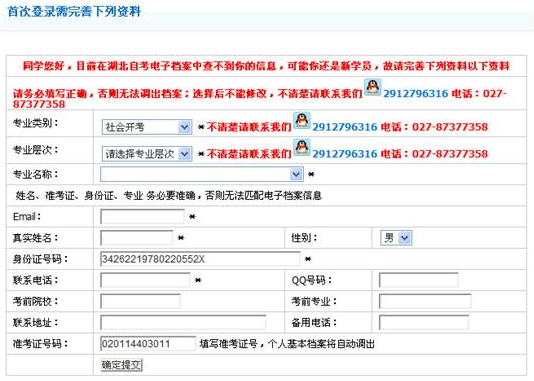Viewport: 534px width, 381px height.
Task: Click the 准考证号码 input field
Action: click(148, 344)
